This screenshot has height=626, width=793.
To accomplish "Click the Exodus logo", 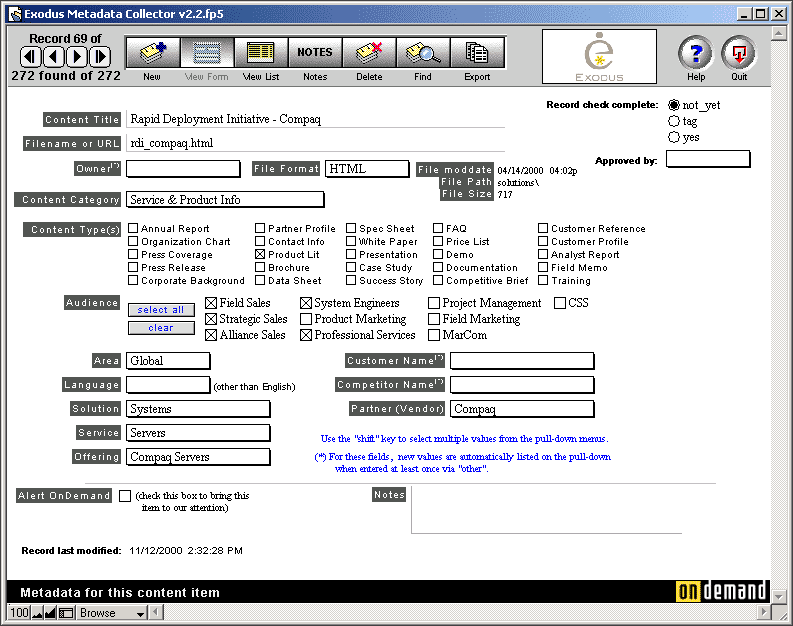I will coord(599,56).
